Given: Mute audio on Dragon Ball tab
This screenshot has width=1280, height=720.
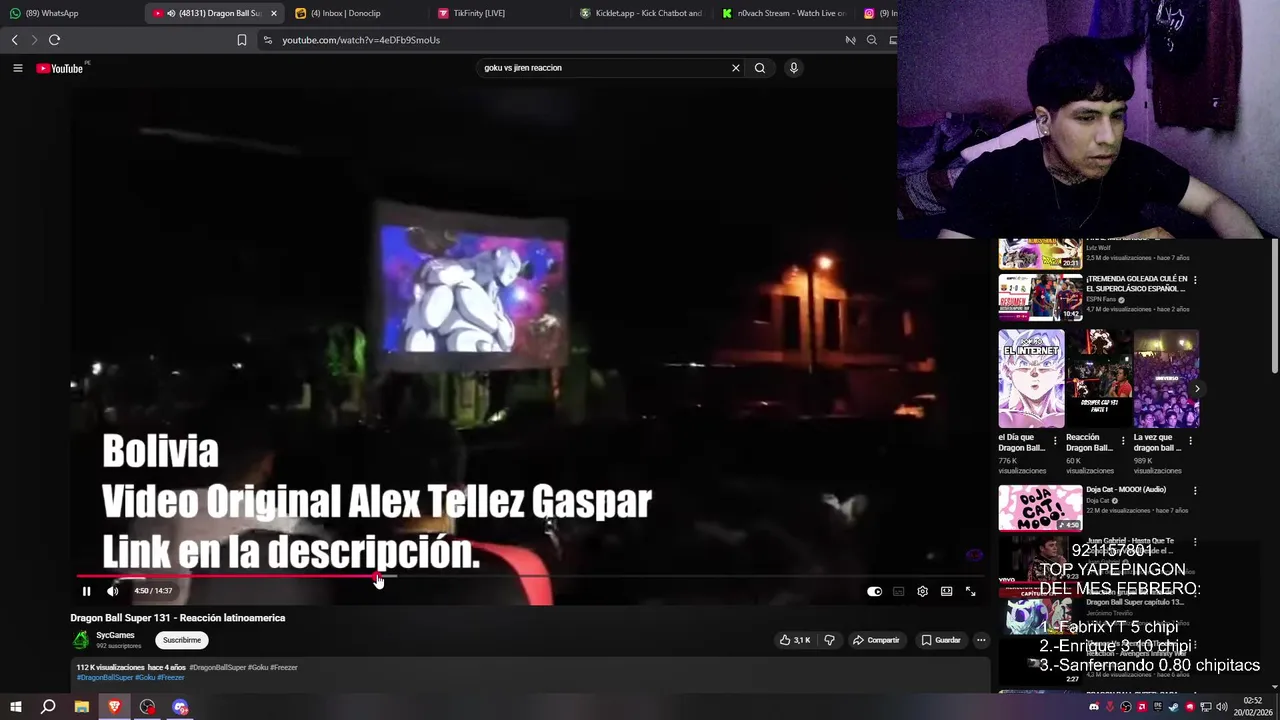Looking at the screenshot, I should pos(171,13).
